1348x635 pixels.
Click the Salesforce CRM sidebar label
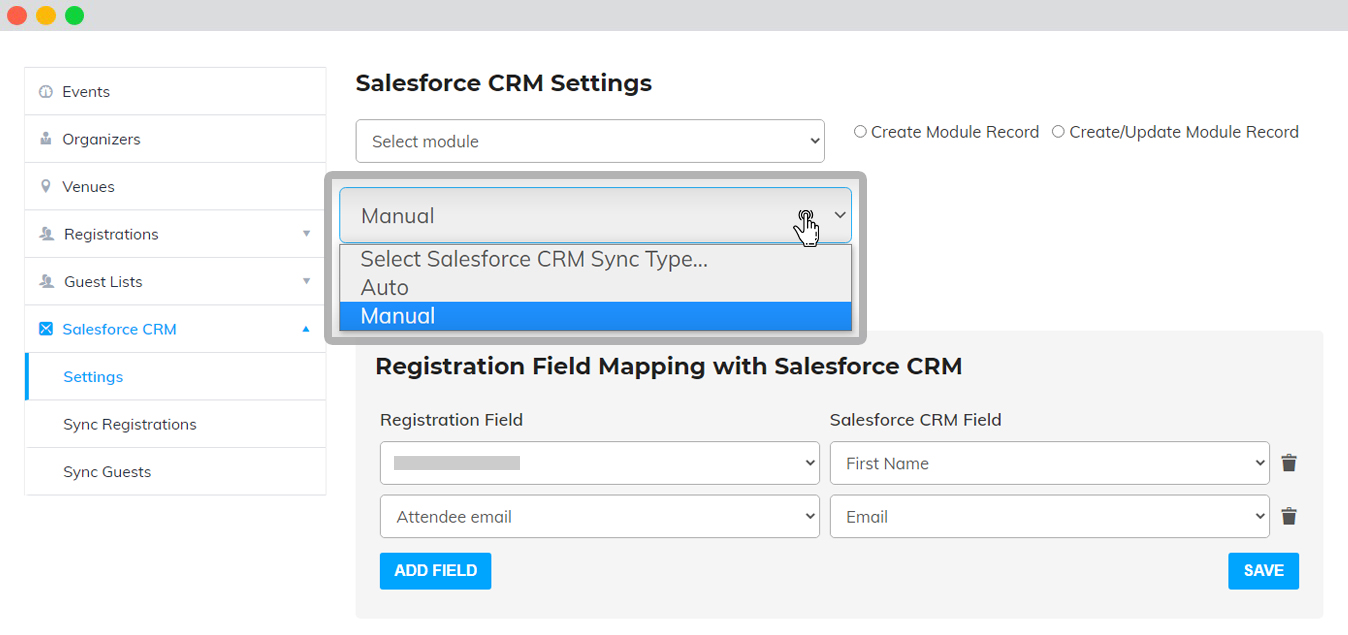pyautogui.click(x=119, y=329)
